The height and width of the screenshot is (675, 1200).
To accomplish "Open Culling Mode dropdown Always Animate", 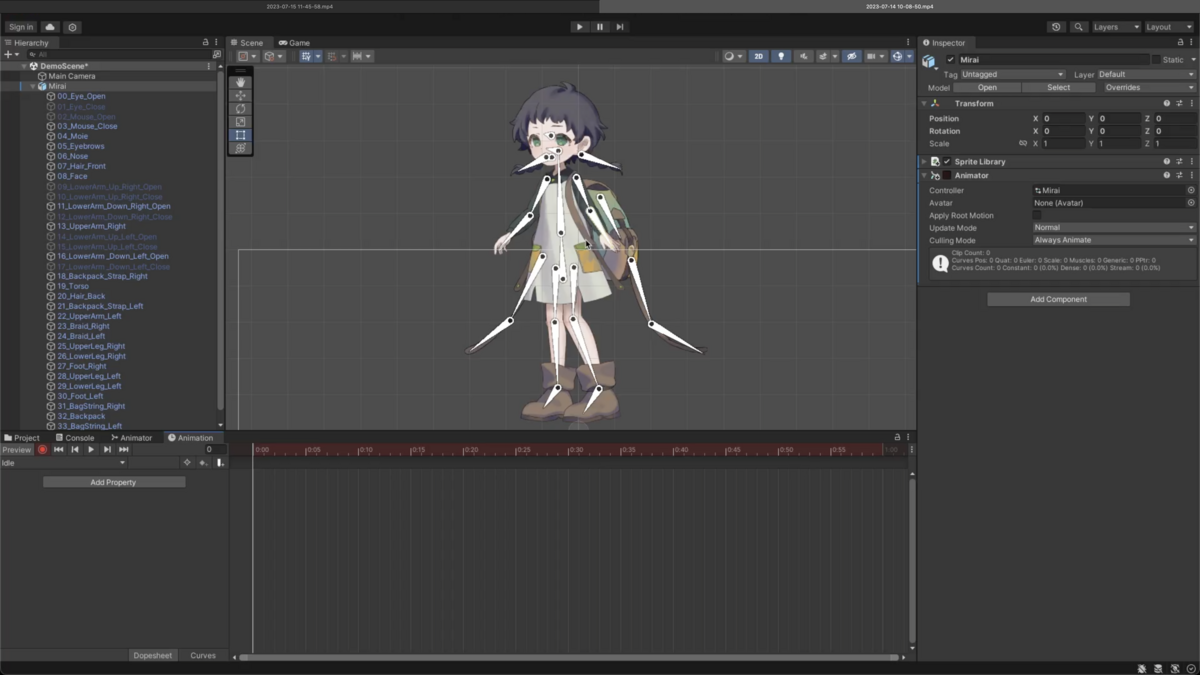I will [x=1114, y=240].
